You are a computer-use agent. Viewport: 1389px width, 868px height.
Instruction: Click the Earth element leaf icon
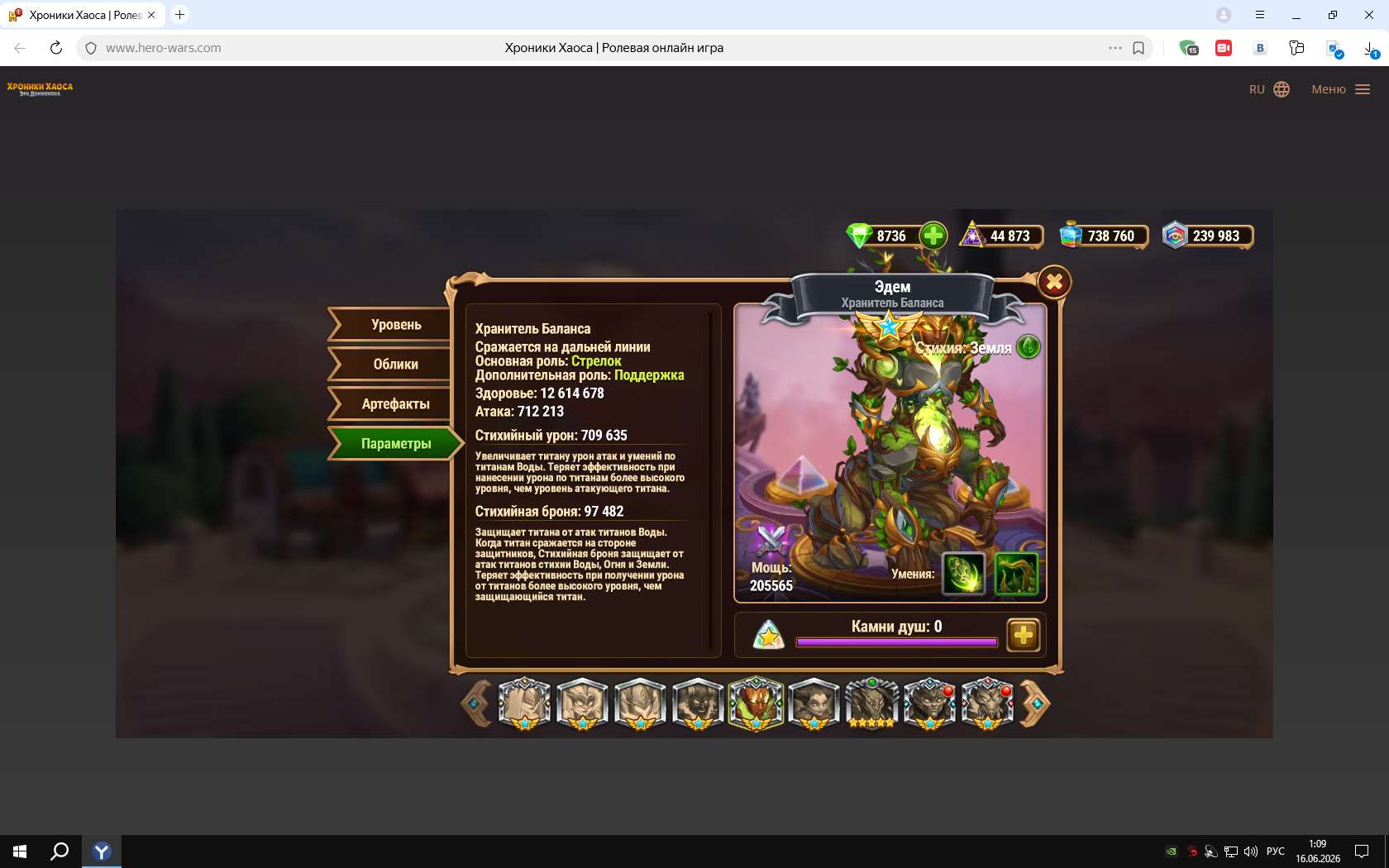pyautogui.click(x=1029, y=346)
